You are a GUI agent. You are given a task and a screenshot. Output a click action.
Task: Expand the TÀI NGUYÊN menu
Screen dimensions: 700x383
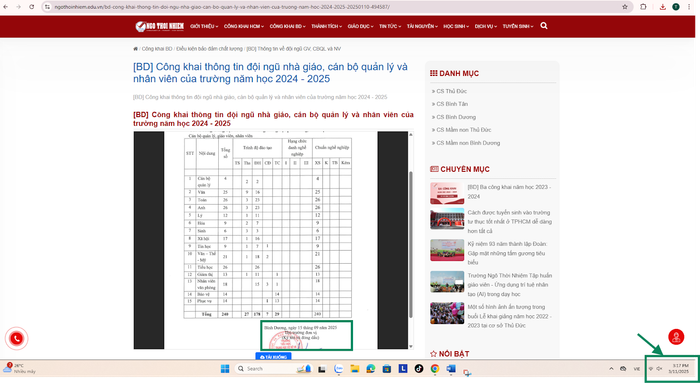pos(422,26)
